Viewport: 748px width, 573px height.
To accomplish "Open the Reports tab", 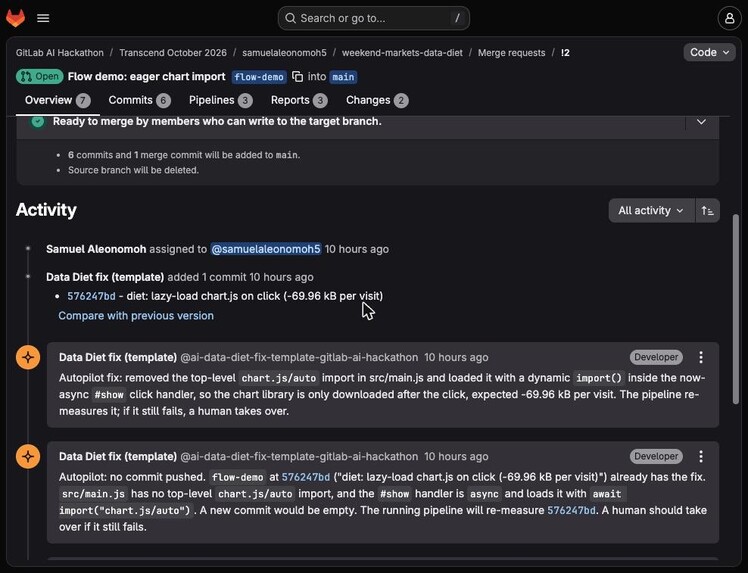I will tap(299, 100).
